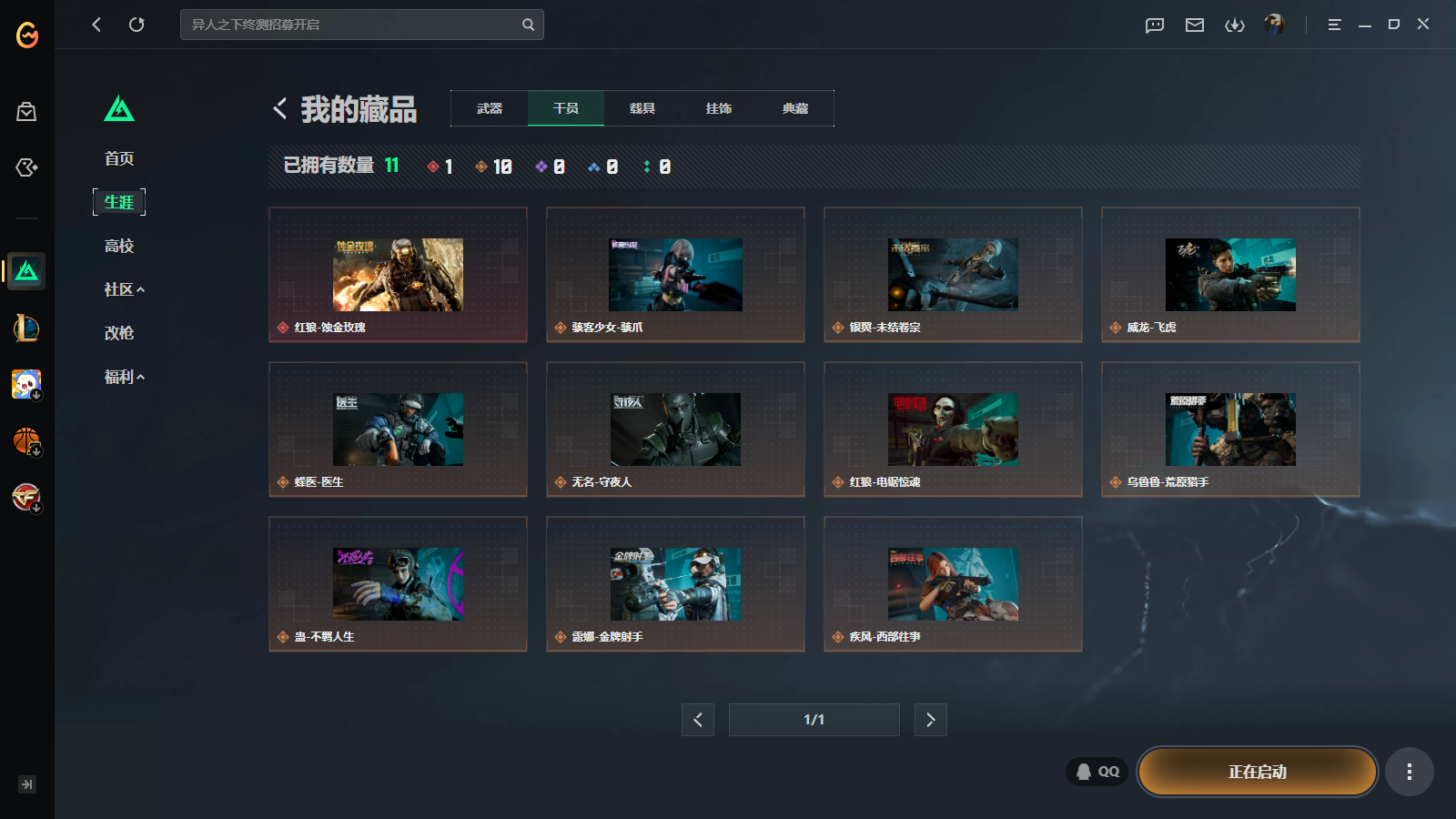Switch to the 典藏 tab
This screenshot has height=819, width=1456.
[795, 108]
